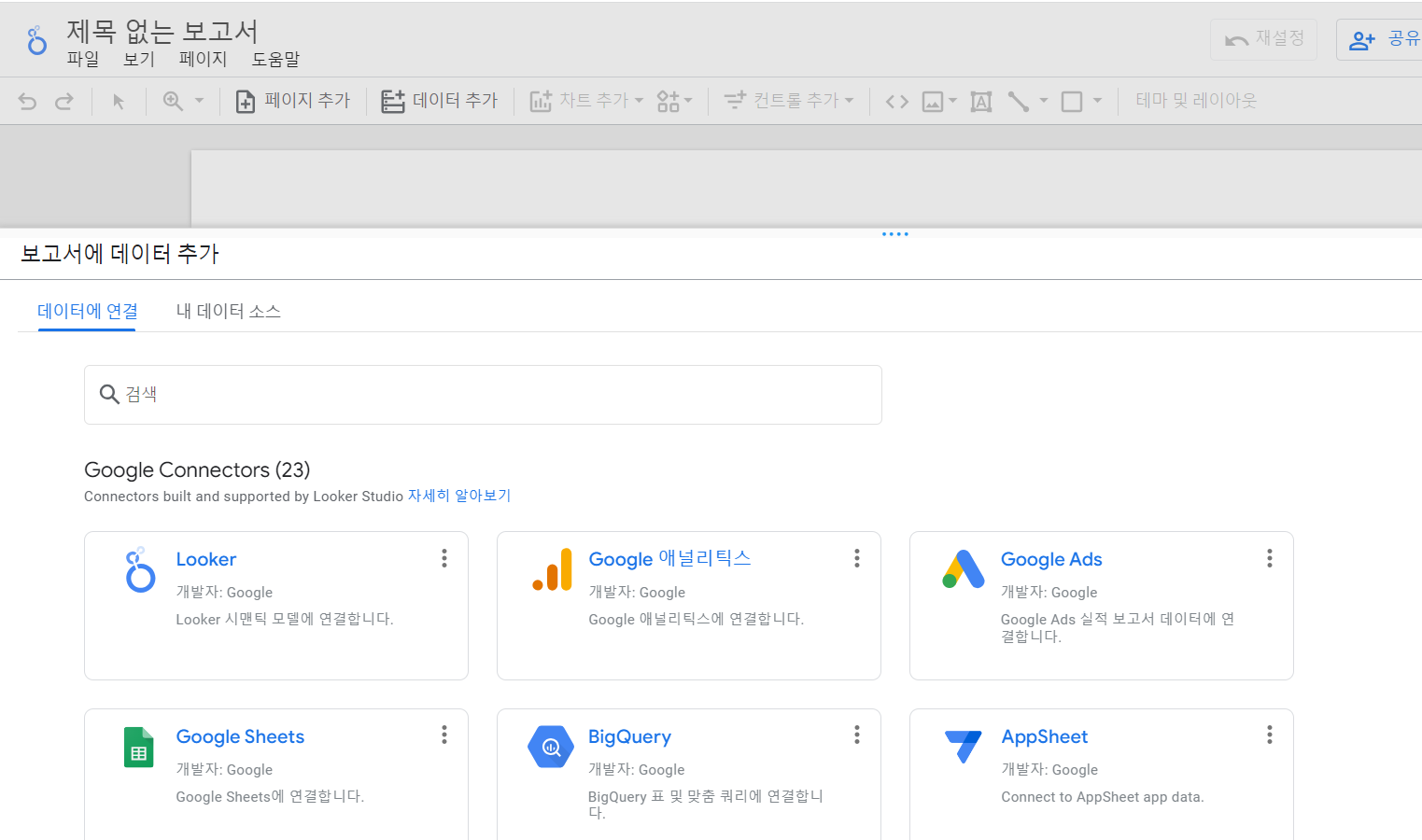
Task: Open the community visualizations and components menu
Action: (674, 101)
